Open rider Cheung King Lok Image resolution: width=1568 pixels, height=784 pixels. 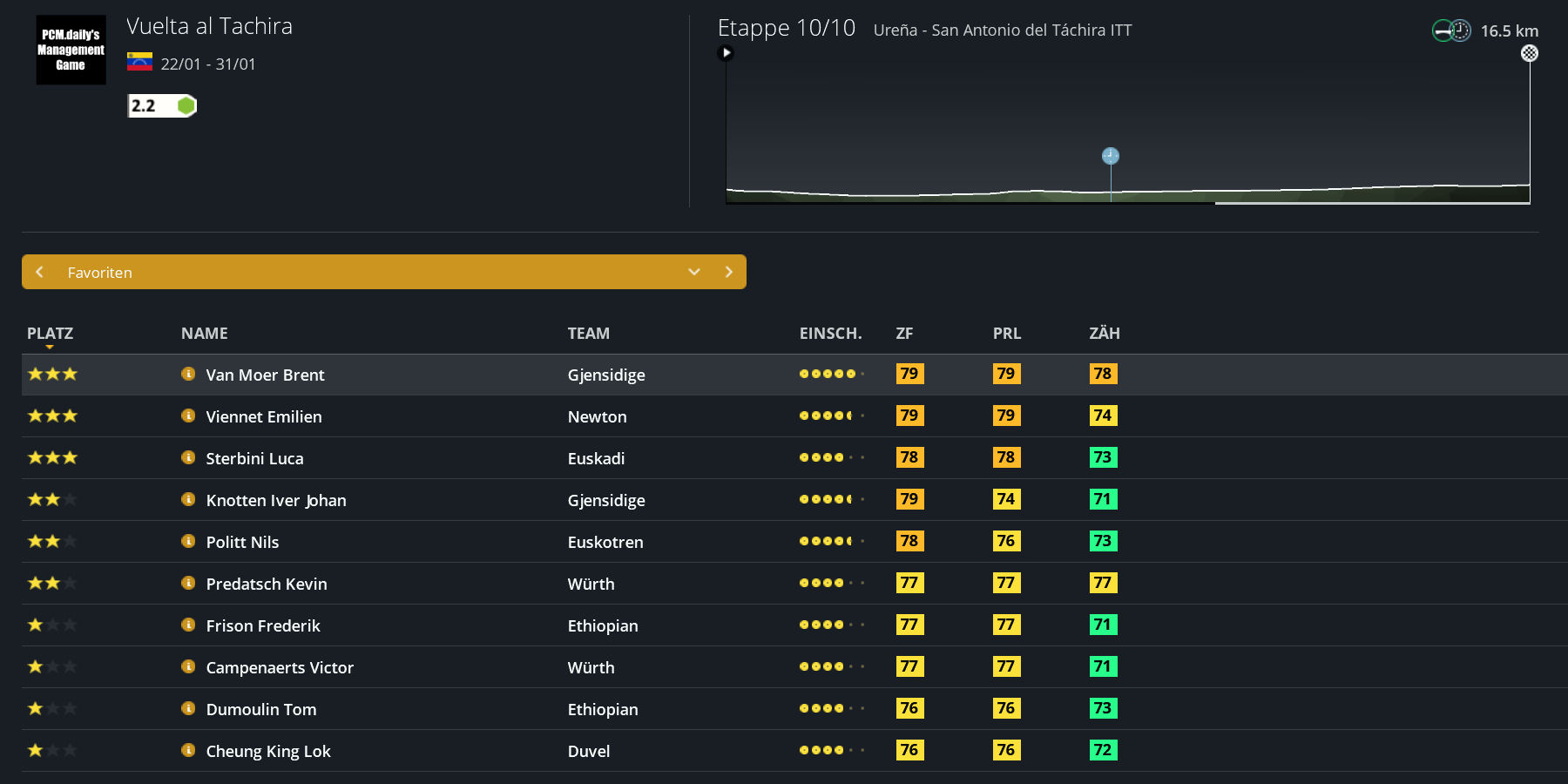click(268, 752)
